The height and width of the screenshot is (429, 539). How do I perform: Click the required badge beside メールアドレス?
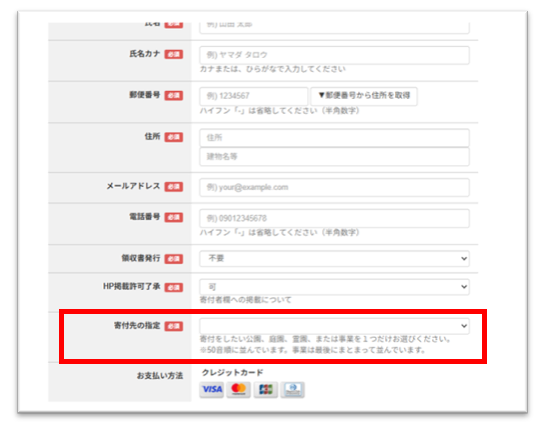click(174, 187)
